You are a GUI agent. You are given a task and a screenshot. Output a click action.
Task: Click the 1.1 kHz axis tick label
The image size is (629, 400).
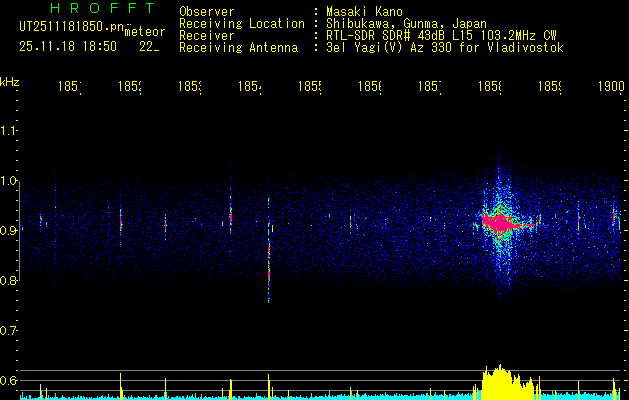8,131
